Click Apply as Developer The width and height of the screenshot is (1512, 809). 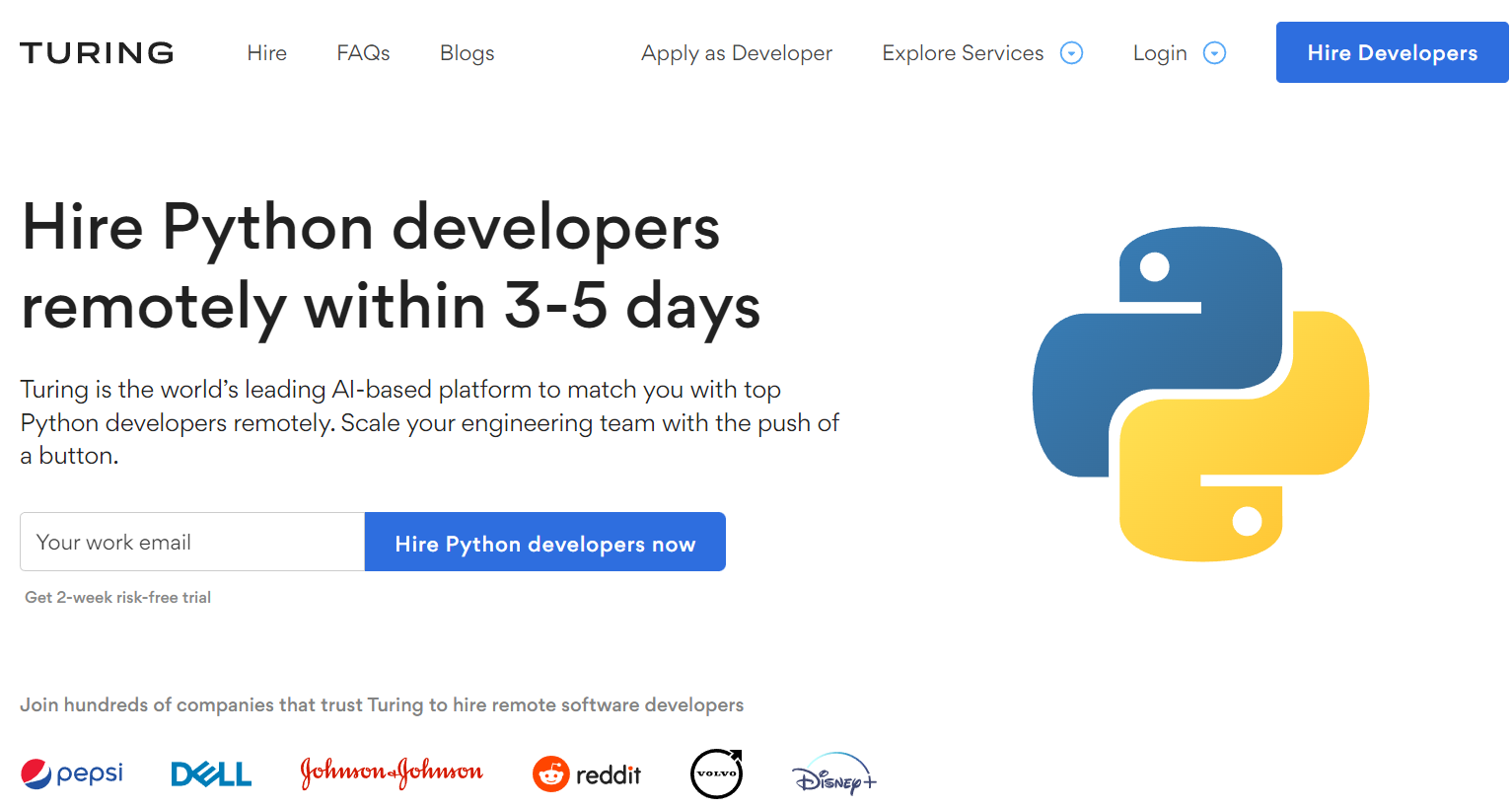coord(736,52)
